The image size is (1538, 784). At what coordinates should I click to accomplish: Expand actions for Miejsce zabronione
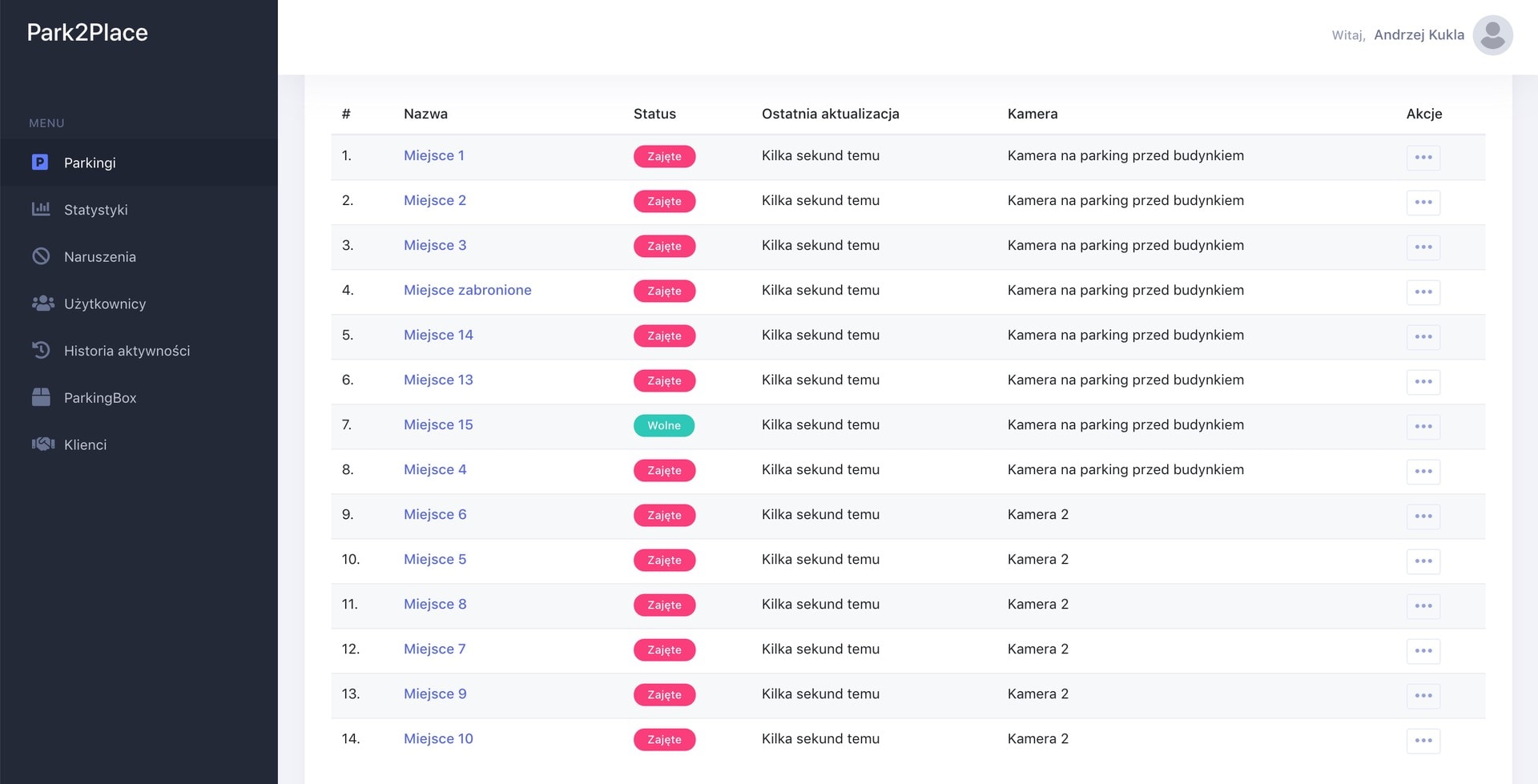point(1423,291)
